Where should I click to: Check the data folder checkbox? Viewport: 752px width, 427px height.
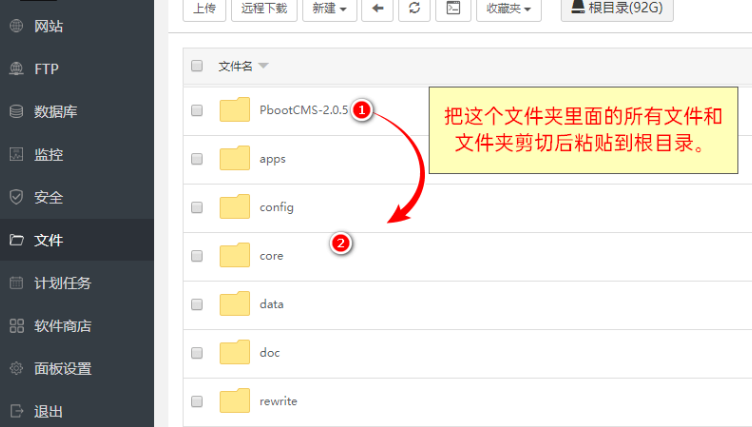pos(197,304)
